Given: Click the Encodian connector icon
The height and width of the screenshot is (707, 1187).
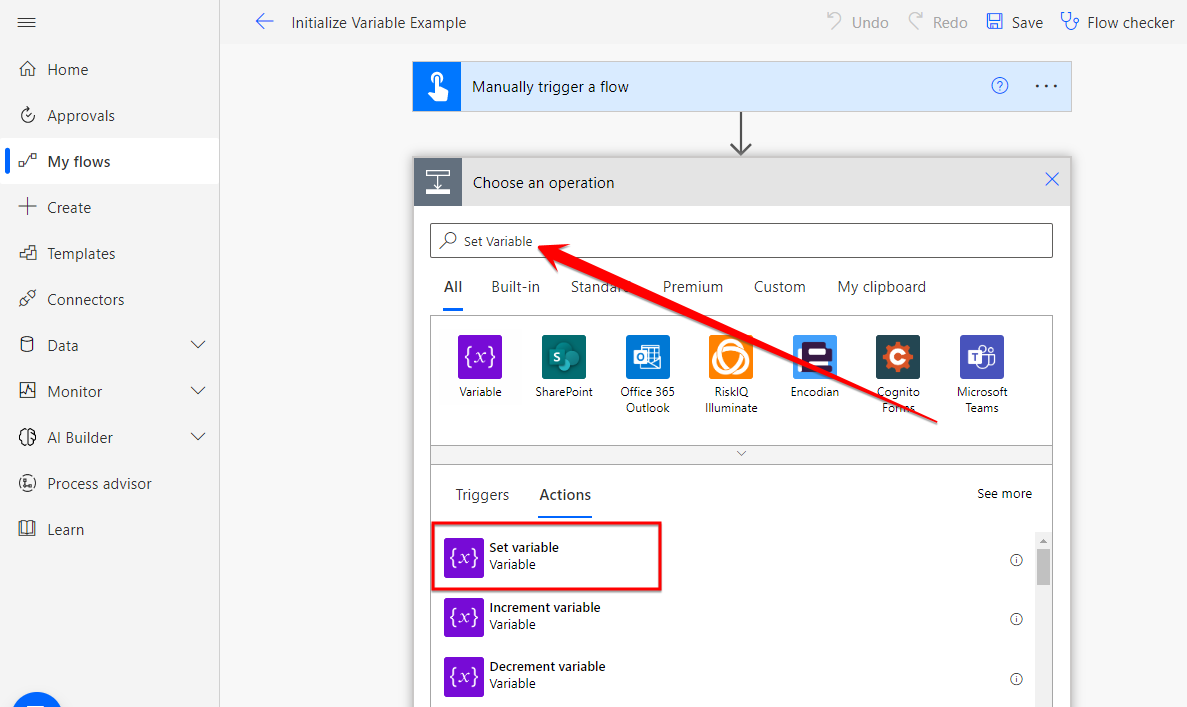Looking at the screenshot, I should point(814,357).
